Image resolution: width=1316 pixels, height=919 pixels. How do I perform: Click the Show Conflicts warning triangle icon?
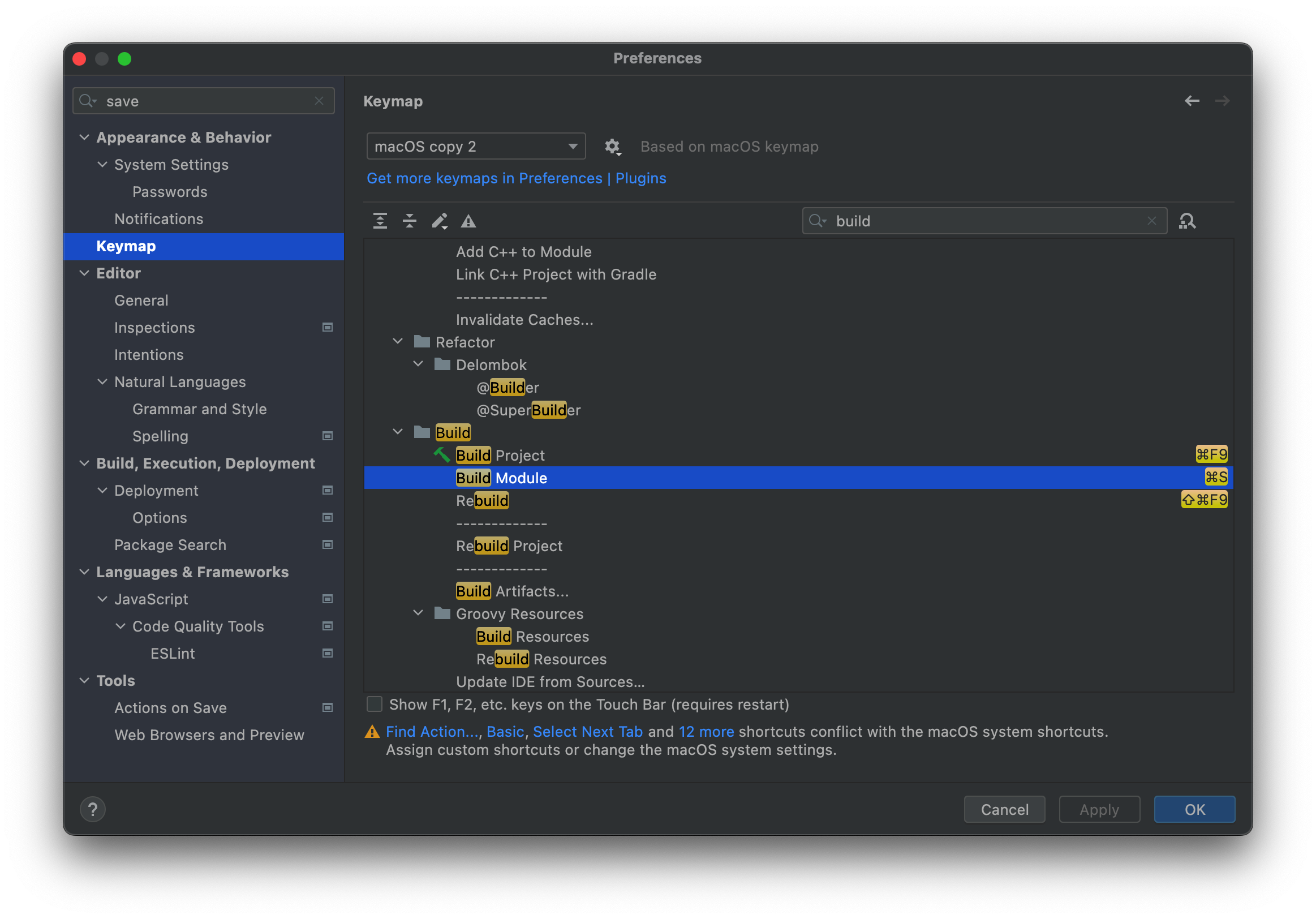468,221
